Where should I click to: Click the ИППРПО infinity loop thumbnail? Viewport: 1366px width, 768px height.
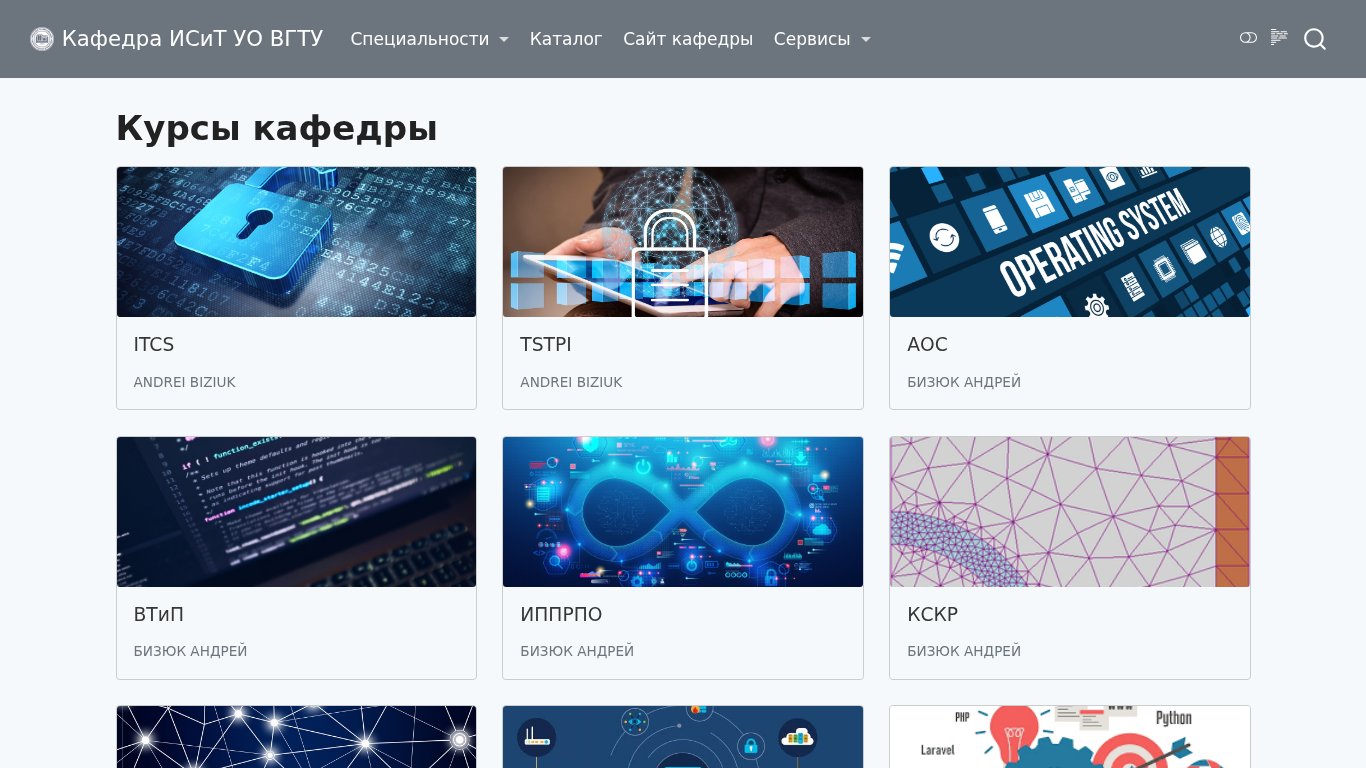click(683, 512)
